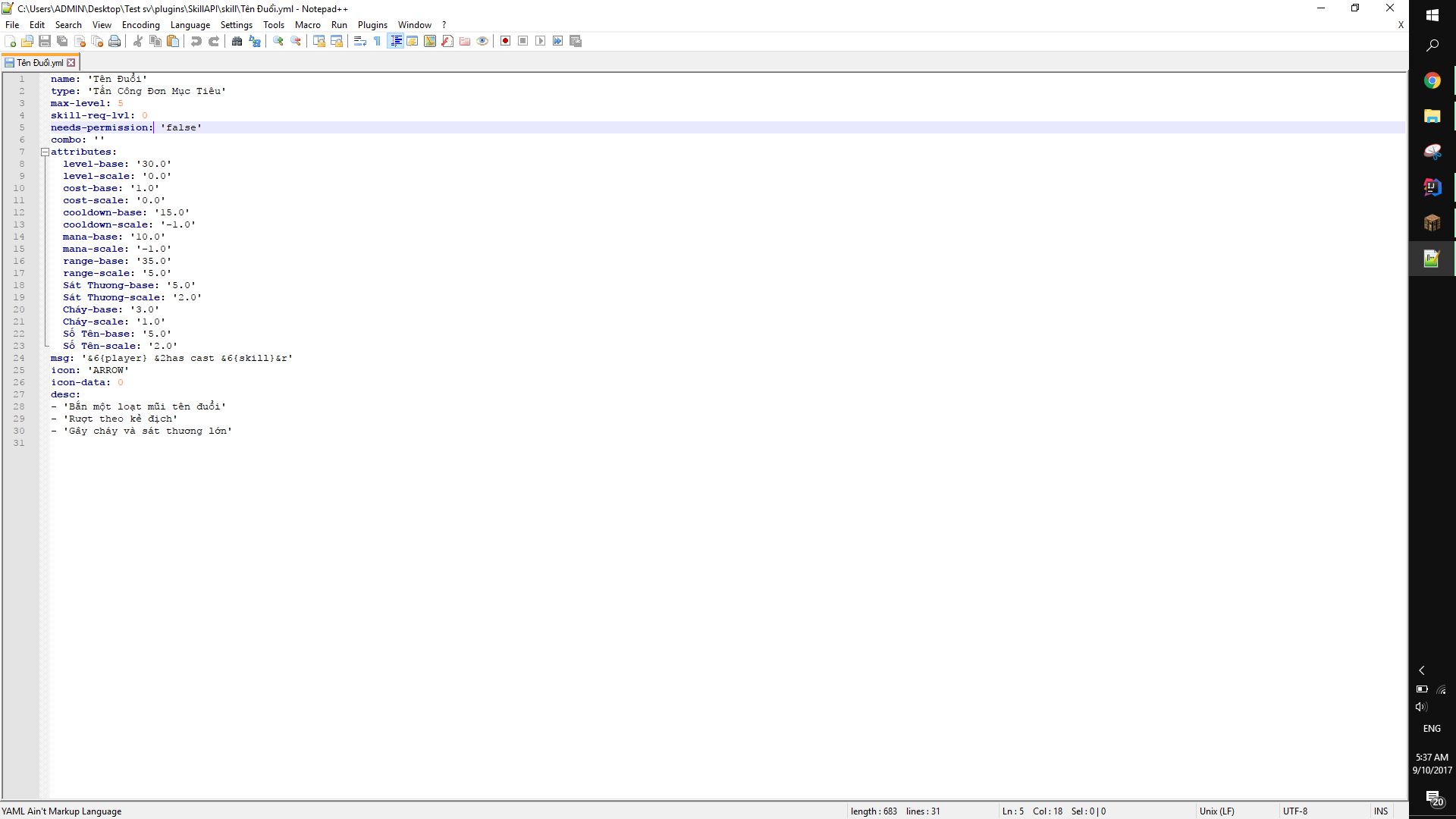This screenshot has width=1456, height=819.
Task: Click the Cut scissors toolbar icon
Action: (x=138, y=41)
